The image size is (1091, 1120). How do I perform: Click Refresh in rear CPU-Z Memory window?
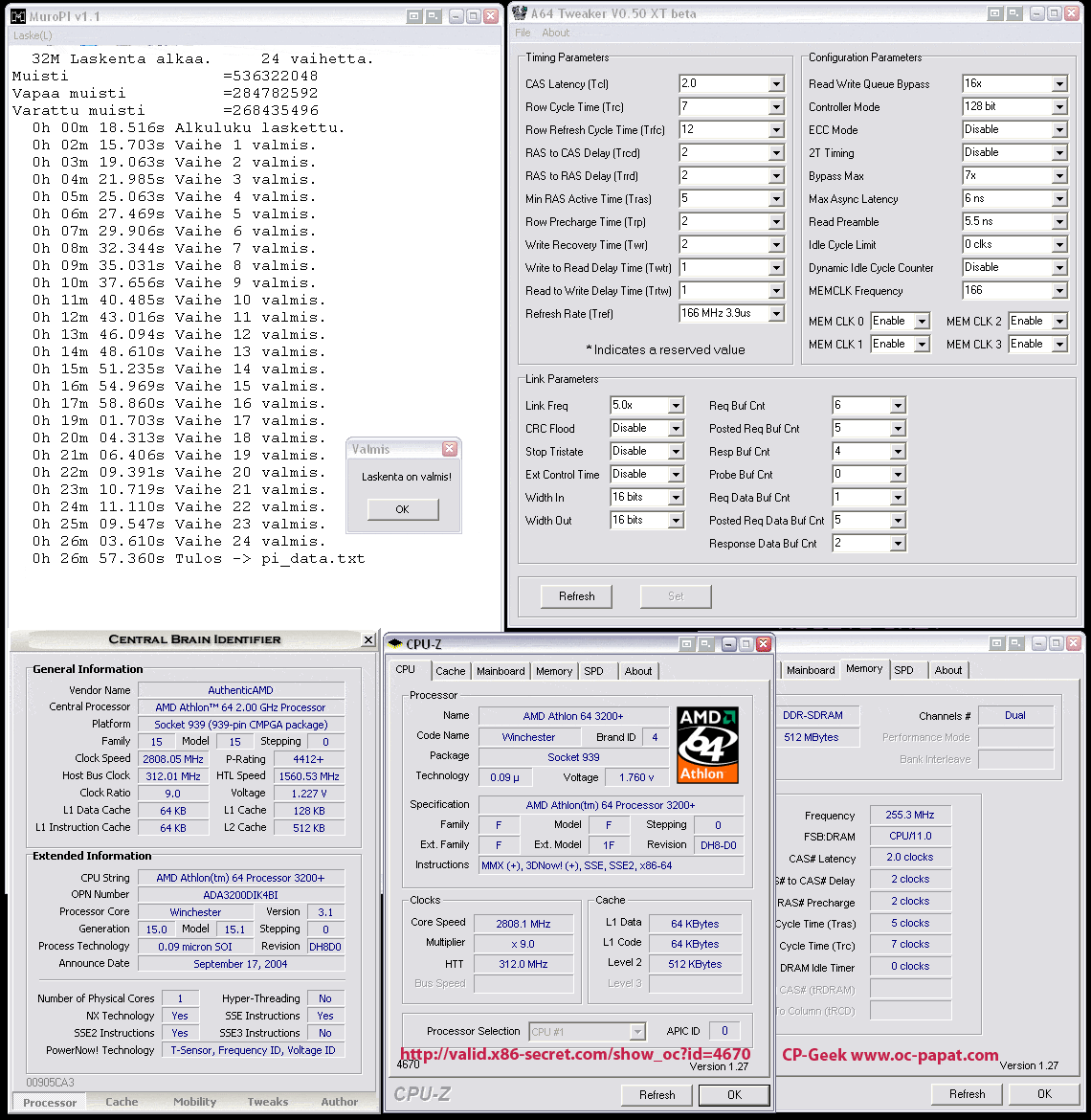(967, 1093)
